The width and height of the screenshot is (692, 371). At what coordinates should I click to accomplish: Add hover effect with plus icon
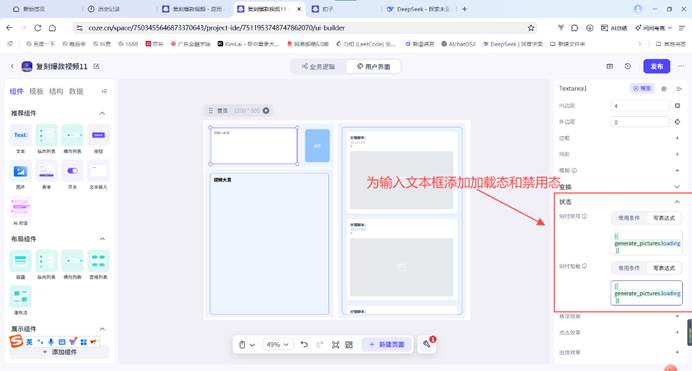(677, 316)
